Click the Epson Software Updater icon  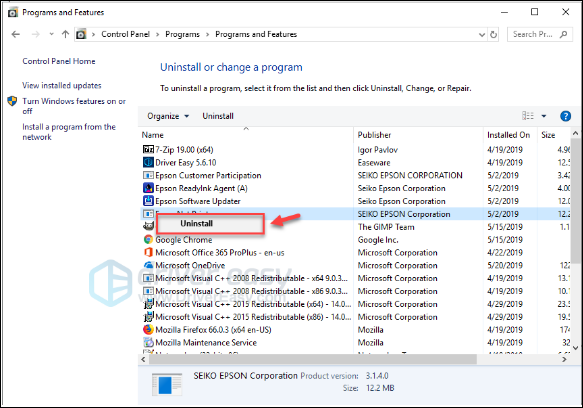[x=148, y=201]
